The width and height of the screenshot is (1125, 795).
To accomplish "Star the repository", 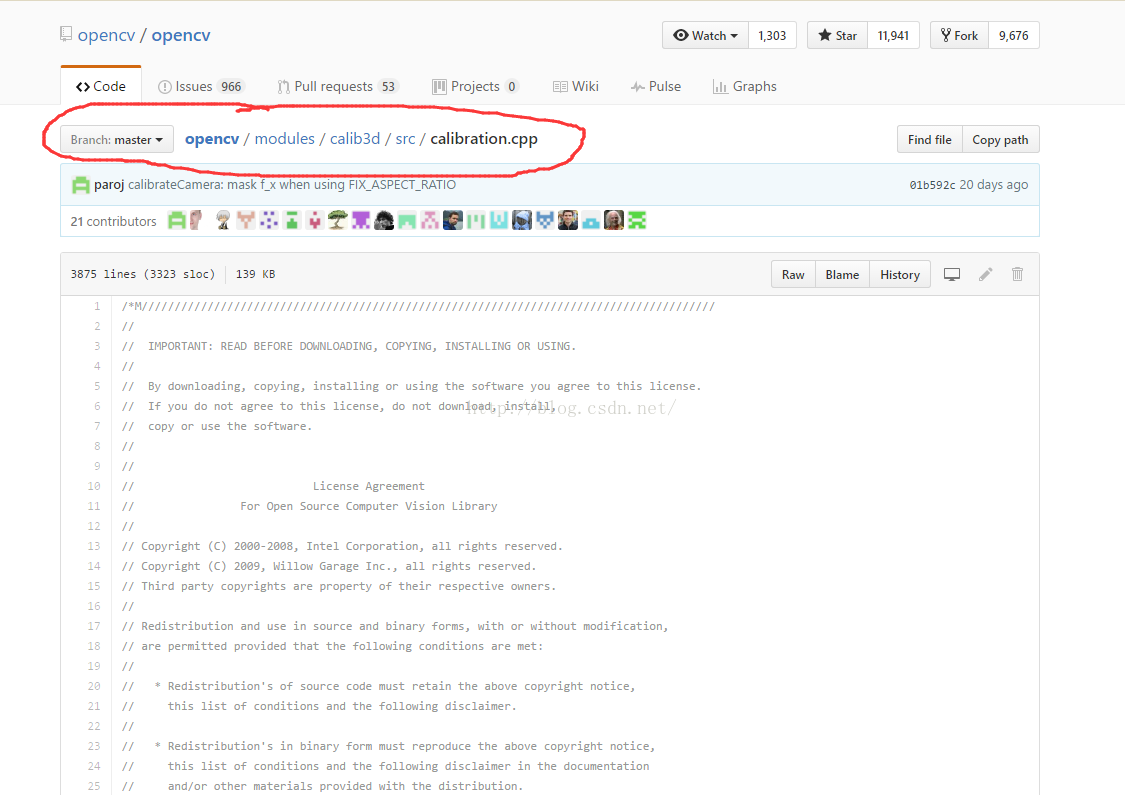I will (x=837, y=35).
